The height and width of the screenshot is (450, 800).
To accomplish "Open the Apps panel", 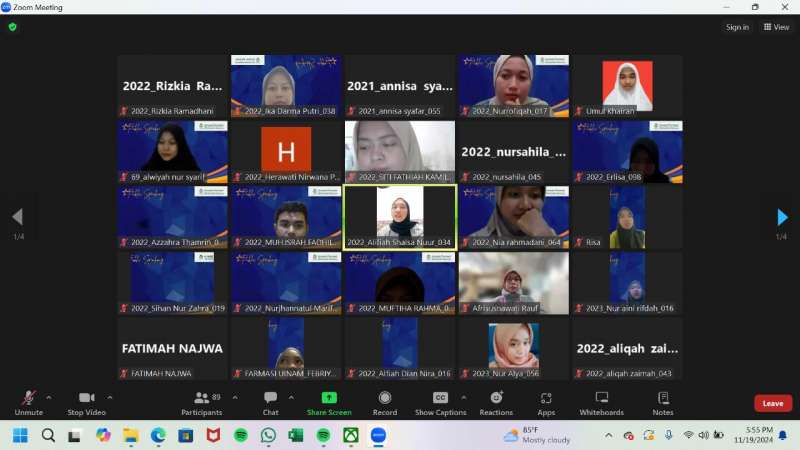I will [x=546, y=402].
